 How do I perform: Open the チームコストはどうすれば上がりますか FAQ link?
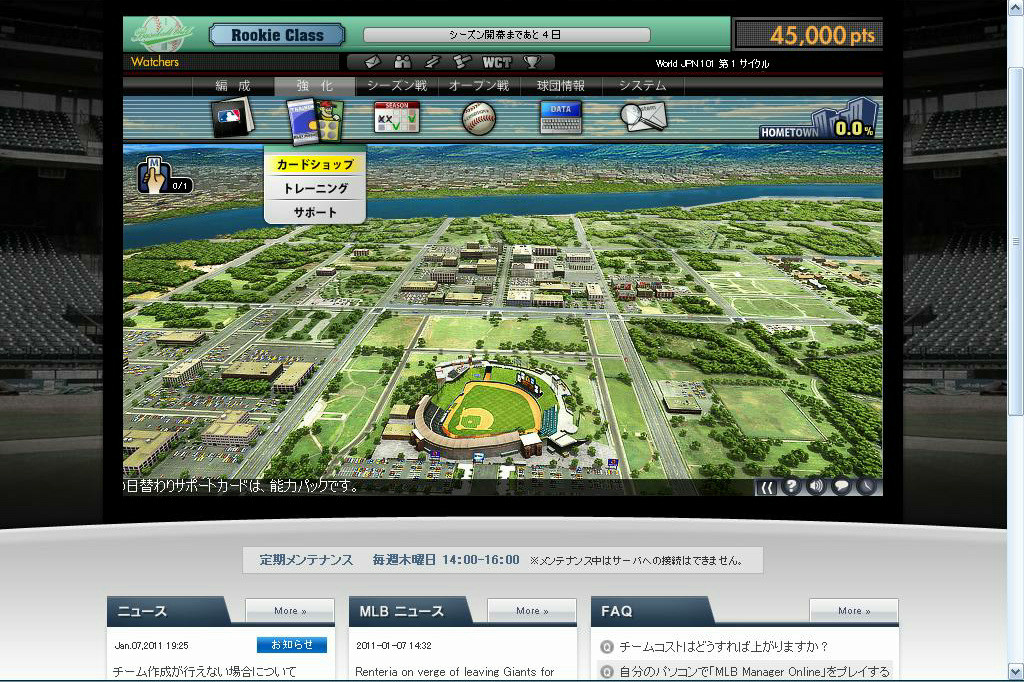coord(723,647)
